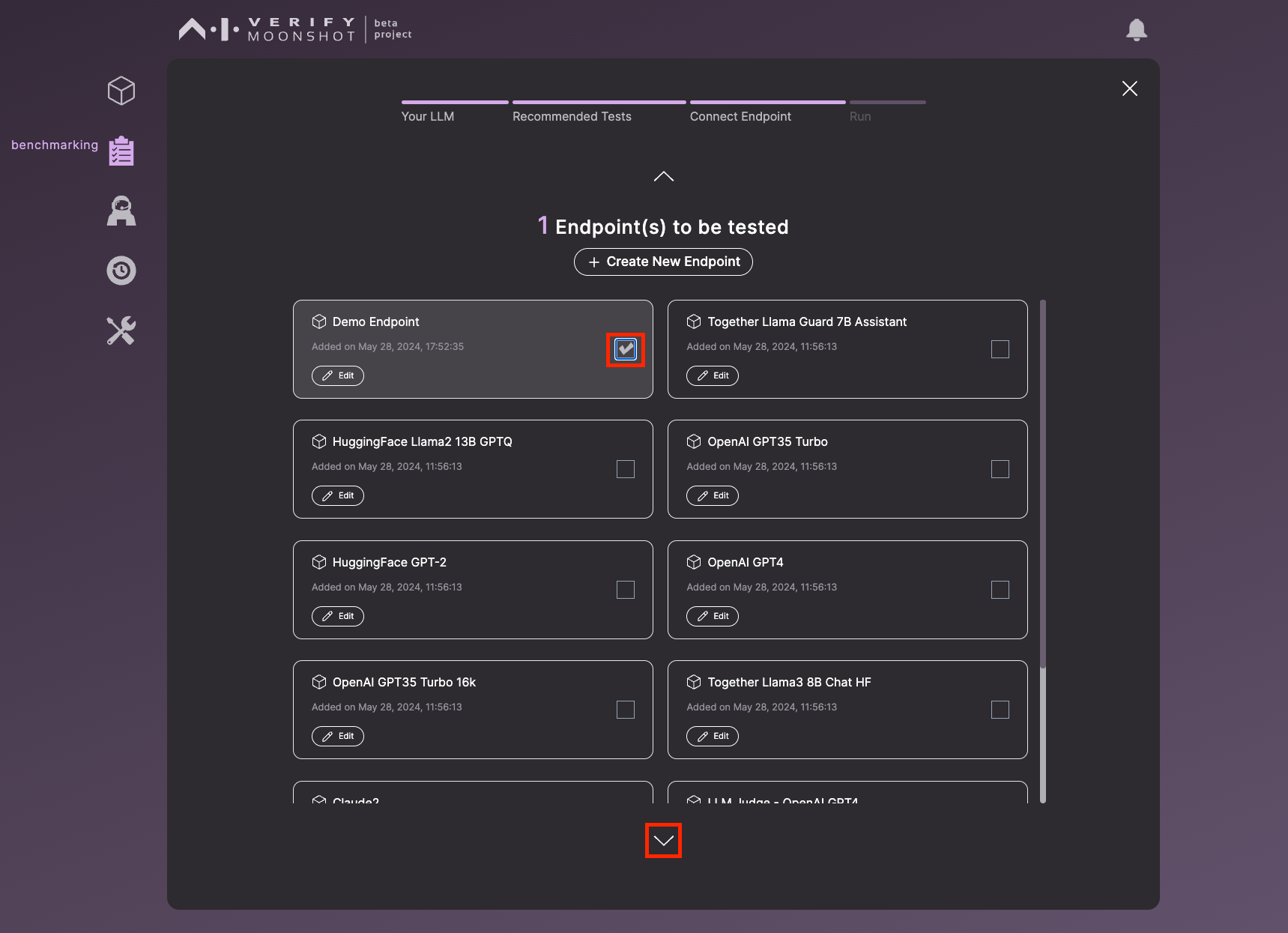Click the Demo Endpoint card title

pos(376,321)
